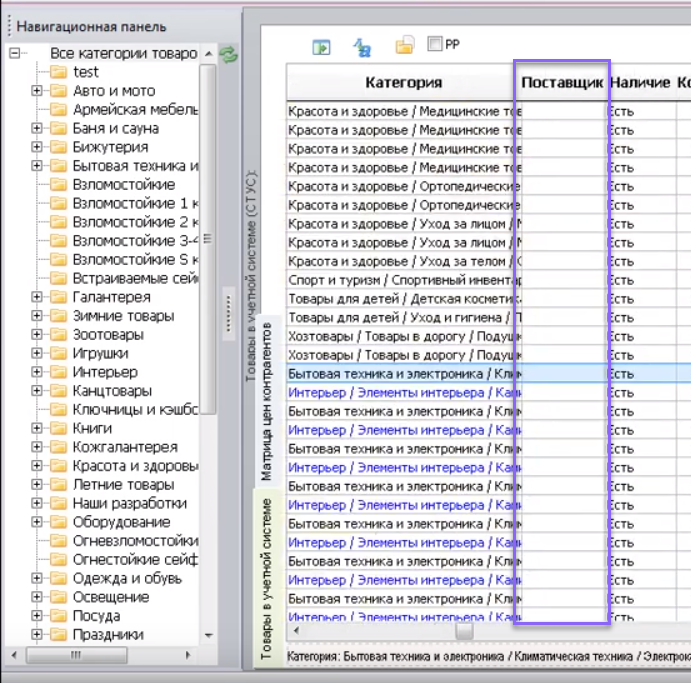Click the folder icon beside Взломостойкие 1 к

point(58,203)
